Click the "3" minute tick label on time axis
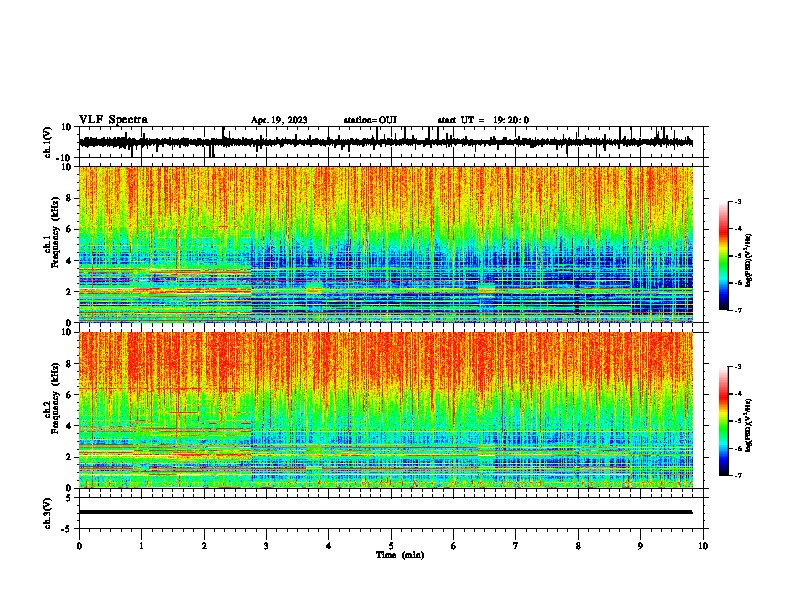 266,546
